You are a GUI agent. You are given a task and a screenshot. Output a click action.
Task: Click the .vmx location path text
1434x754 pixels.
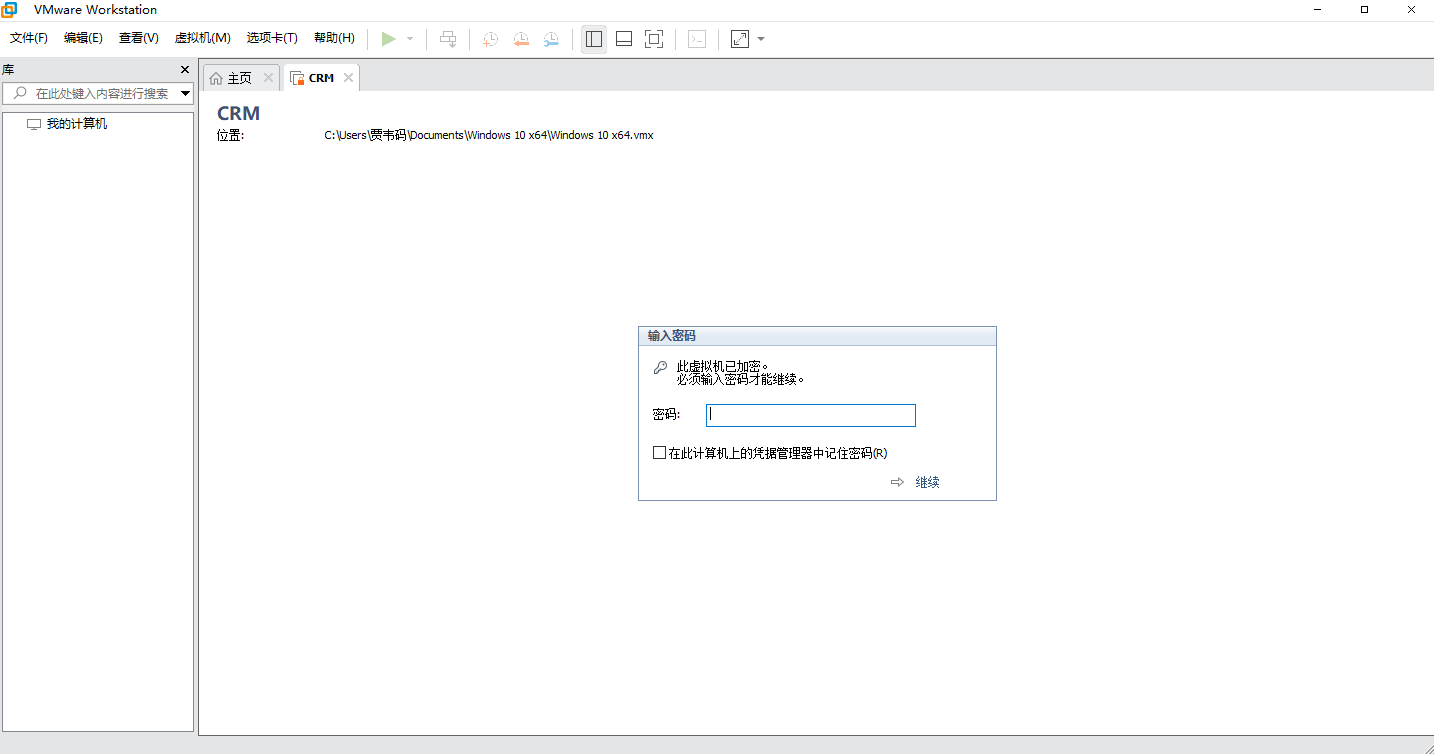click(489, 135)
